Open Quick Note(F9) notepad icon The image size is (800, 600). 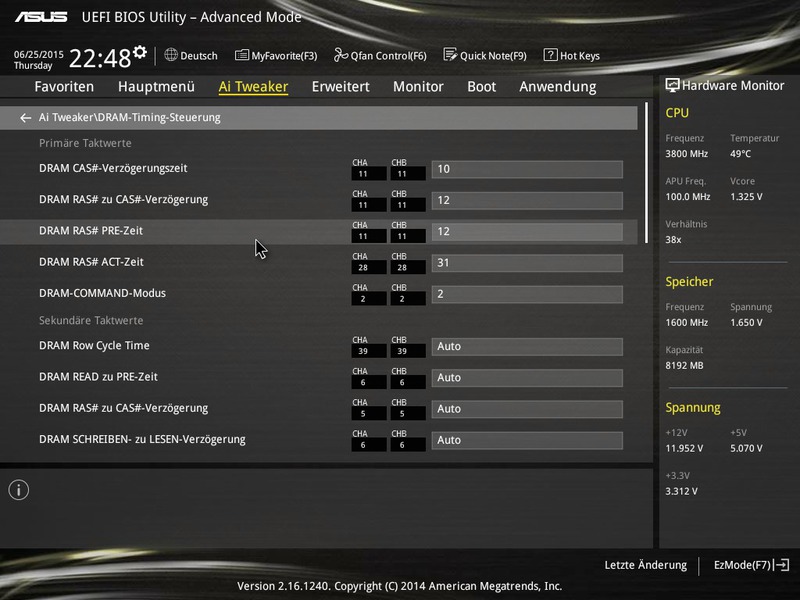pyautogui.click(x=450, y=55)
